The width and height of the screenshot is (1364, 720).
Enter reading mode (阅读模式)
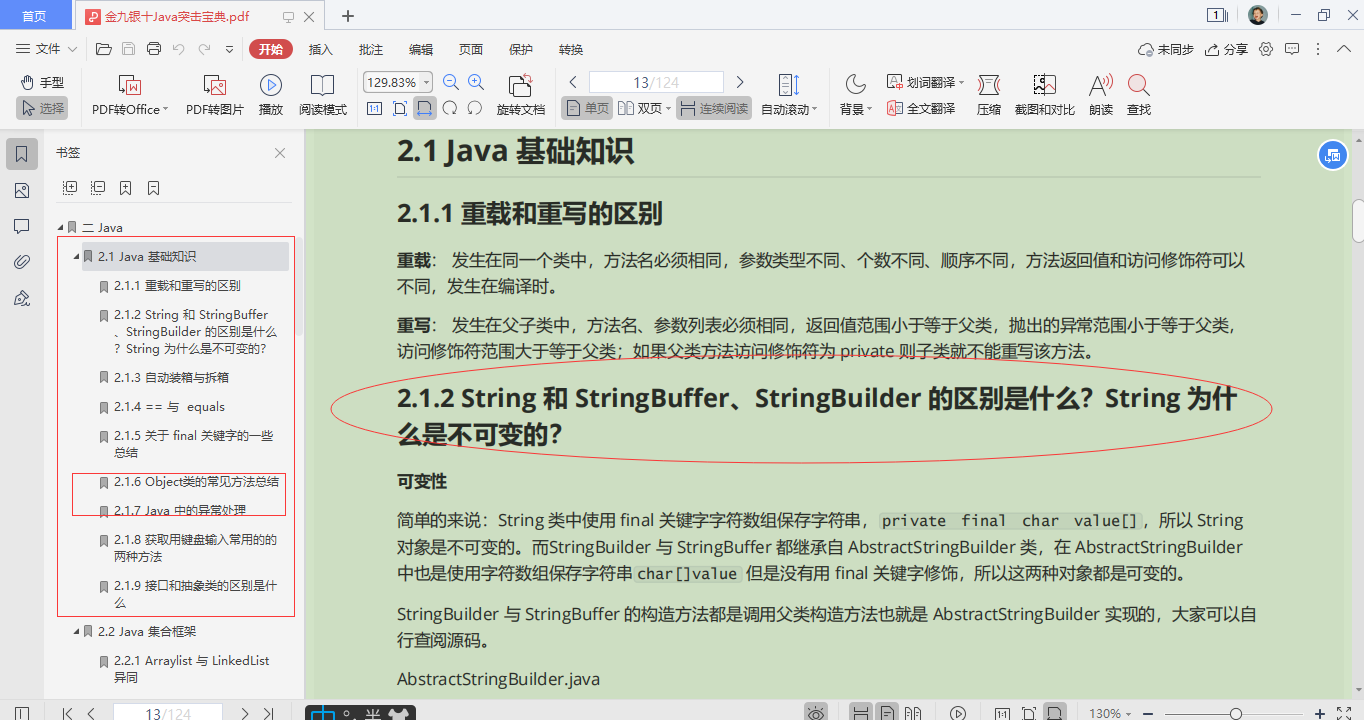pyautogui.click(x=323, y=96)
